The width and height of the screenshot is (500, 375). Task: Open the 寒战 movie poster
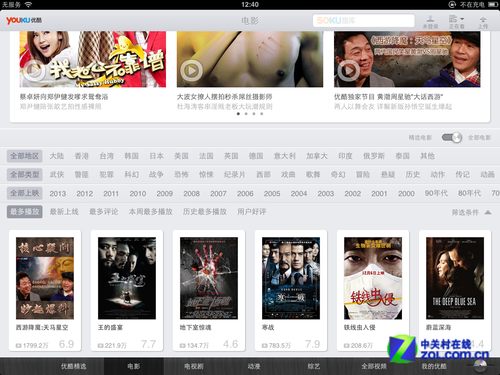291,278
